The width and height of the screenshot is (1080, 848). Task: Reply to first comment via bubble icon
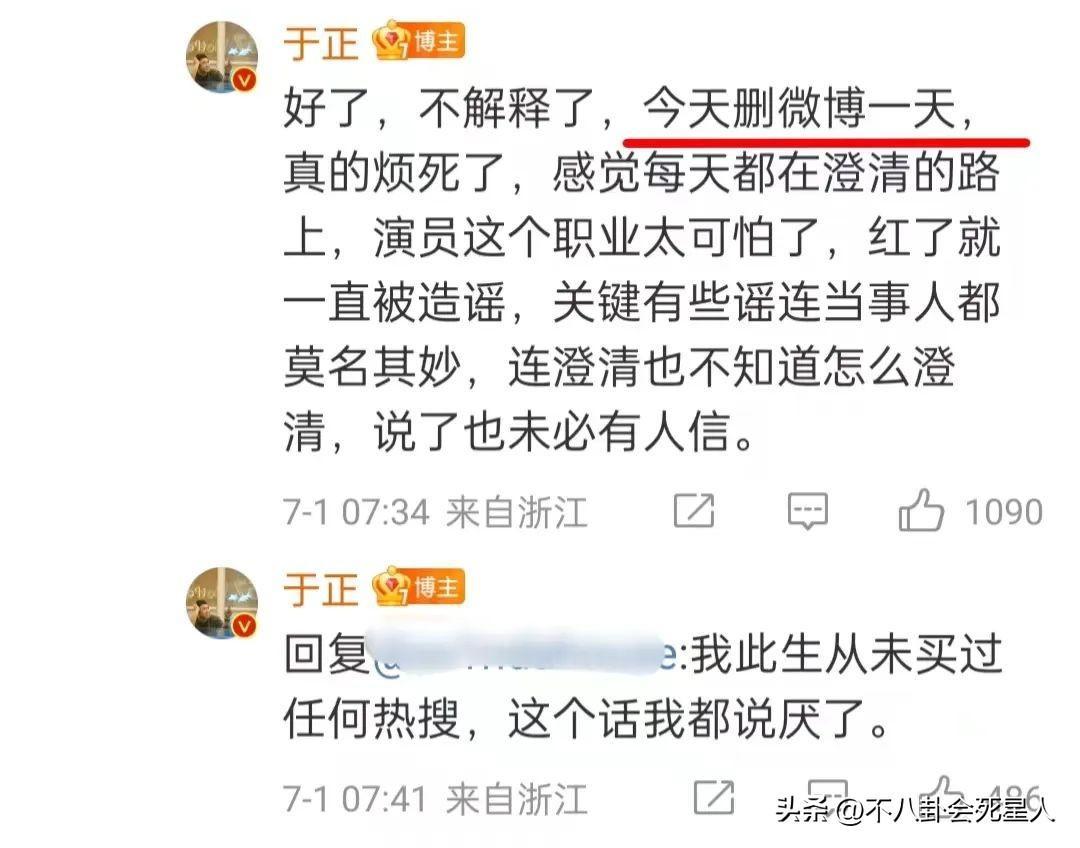[x=807, y=511]
